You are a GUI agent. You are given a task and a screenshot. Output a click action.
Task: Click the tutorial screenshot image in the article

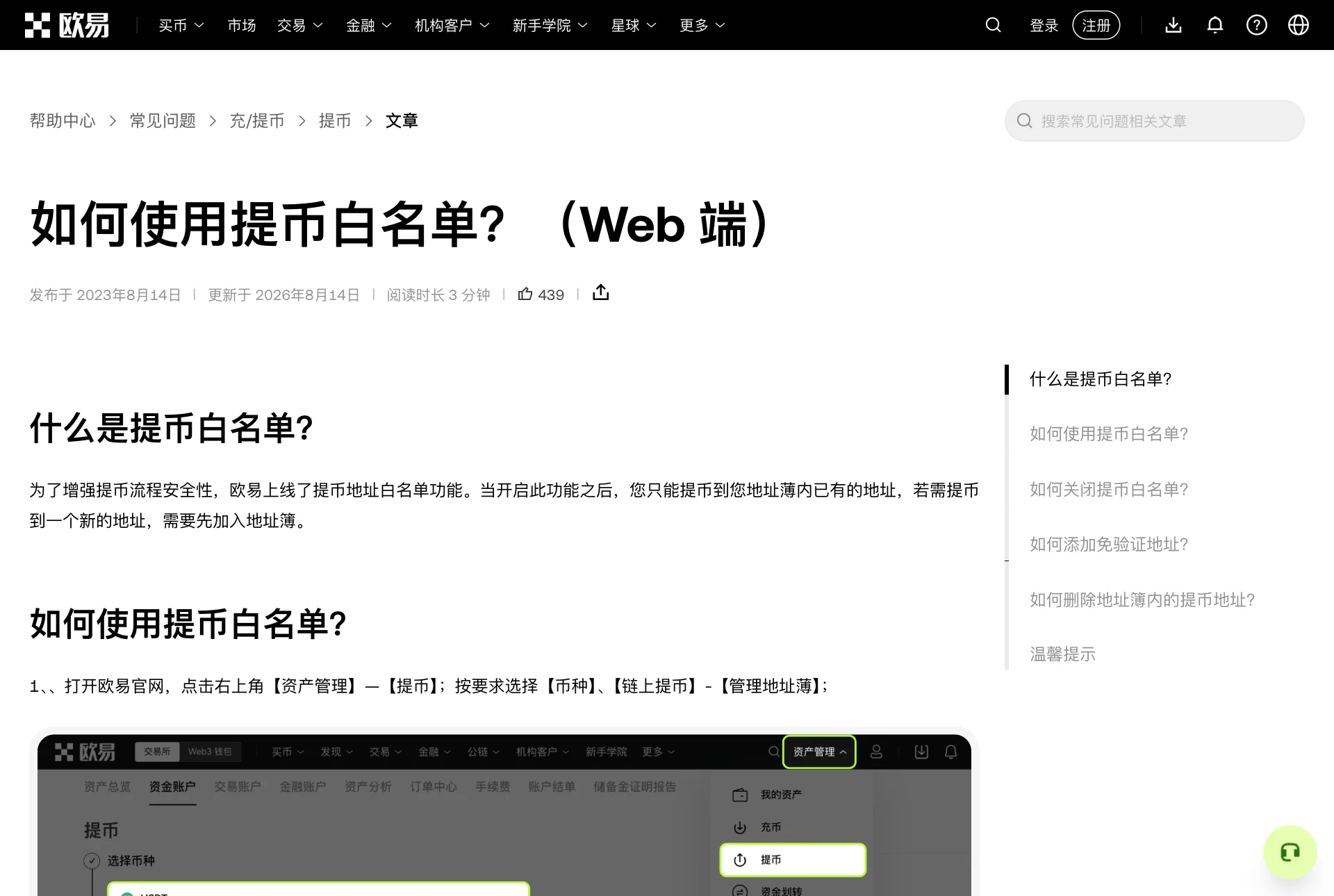click(504, 812)
